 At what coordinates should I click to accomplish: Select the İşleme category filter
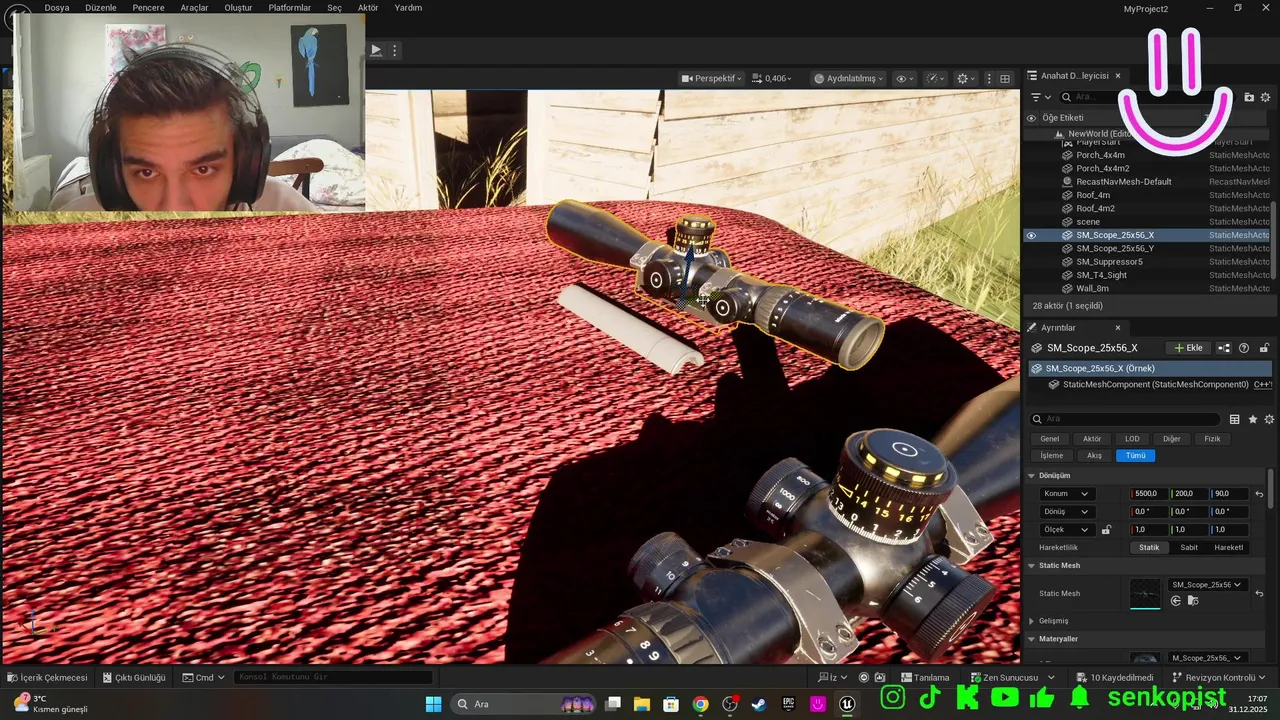[1051, 455]
